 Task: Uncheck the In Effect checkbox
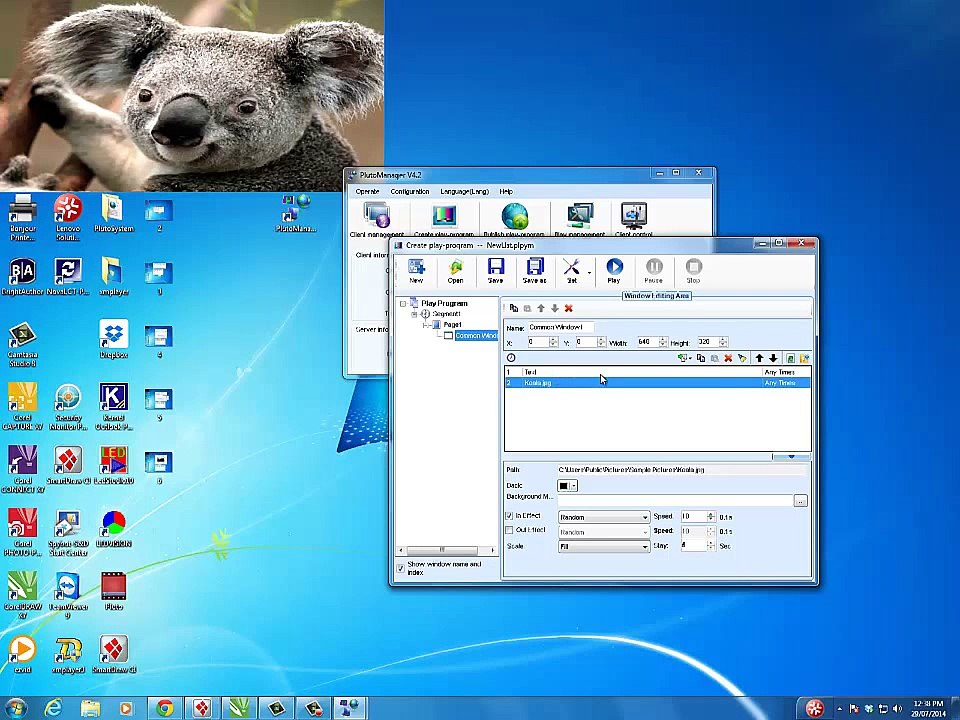(x=509, y=516)
